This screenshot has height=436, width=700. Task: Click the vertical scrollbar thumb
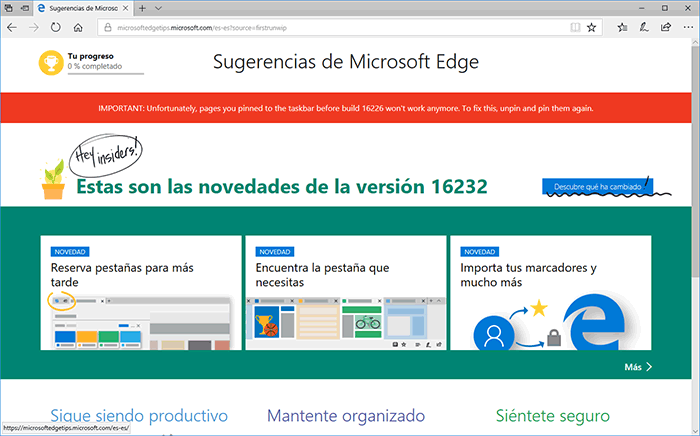coord(696,163)
